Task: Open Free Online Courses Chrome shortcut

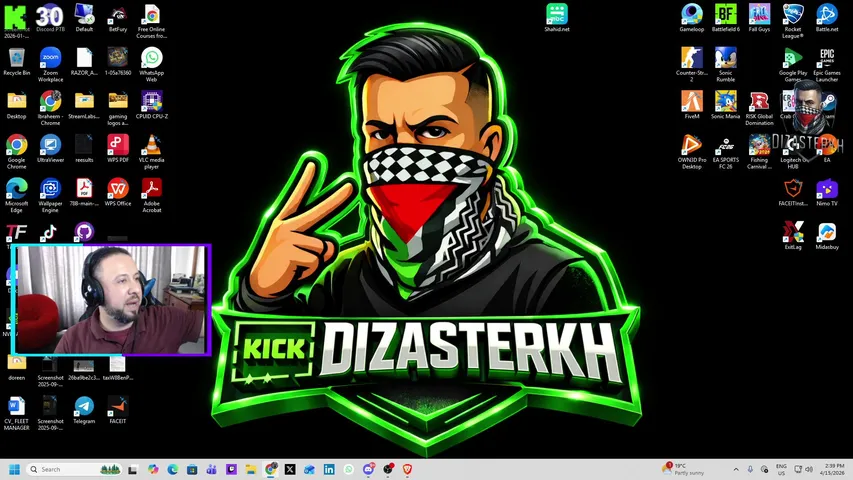Action: pos(151,21)
